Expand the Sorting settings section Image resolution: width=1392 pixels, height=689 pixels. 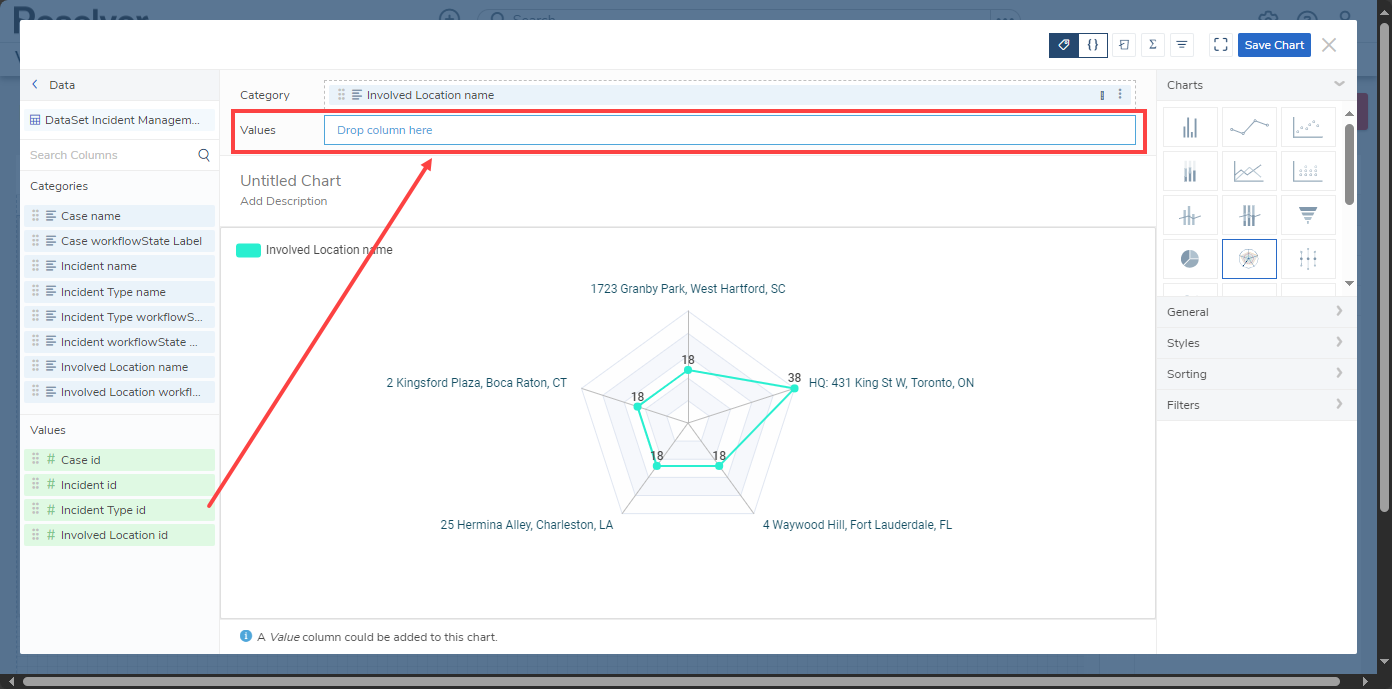tap(1256, 374)
